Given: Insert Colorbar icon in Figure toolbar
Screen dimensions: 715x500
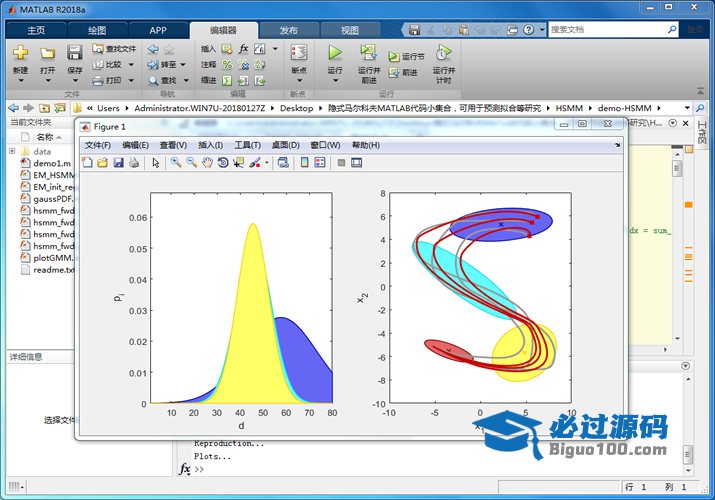Looking at the screenshot, I should pyautogui.click(x=305, y=163).
